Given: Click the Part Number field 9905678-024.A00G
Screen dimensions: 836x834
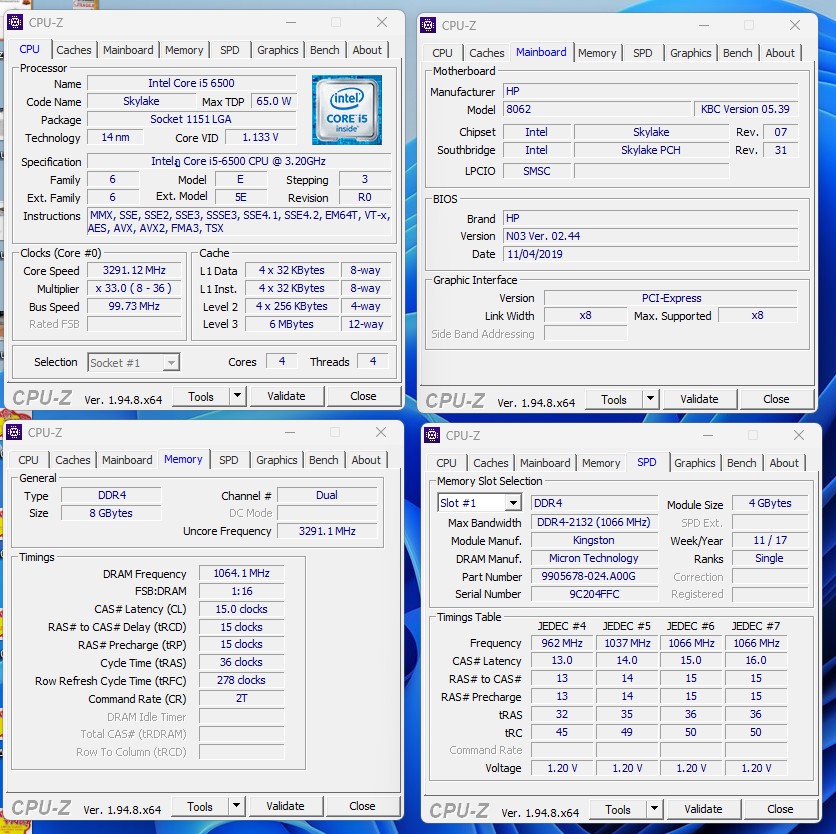Looking at the screenshot, I should pyautogui.click(x=593, y=576).
